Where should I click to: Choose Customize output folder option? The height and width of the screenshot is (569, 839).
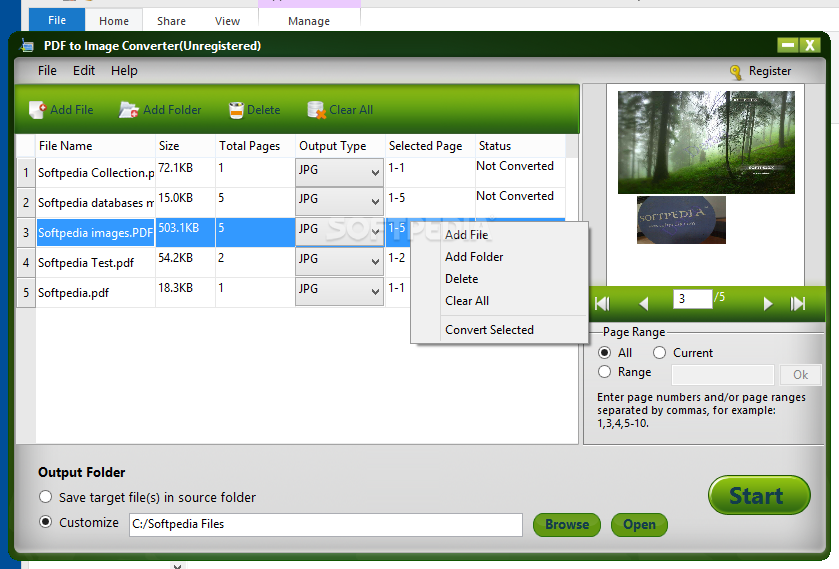tap(45, 522)
